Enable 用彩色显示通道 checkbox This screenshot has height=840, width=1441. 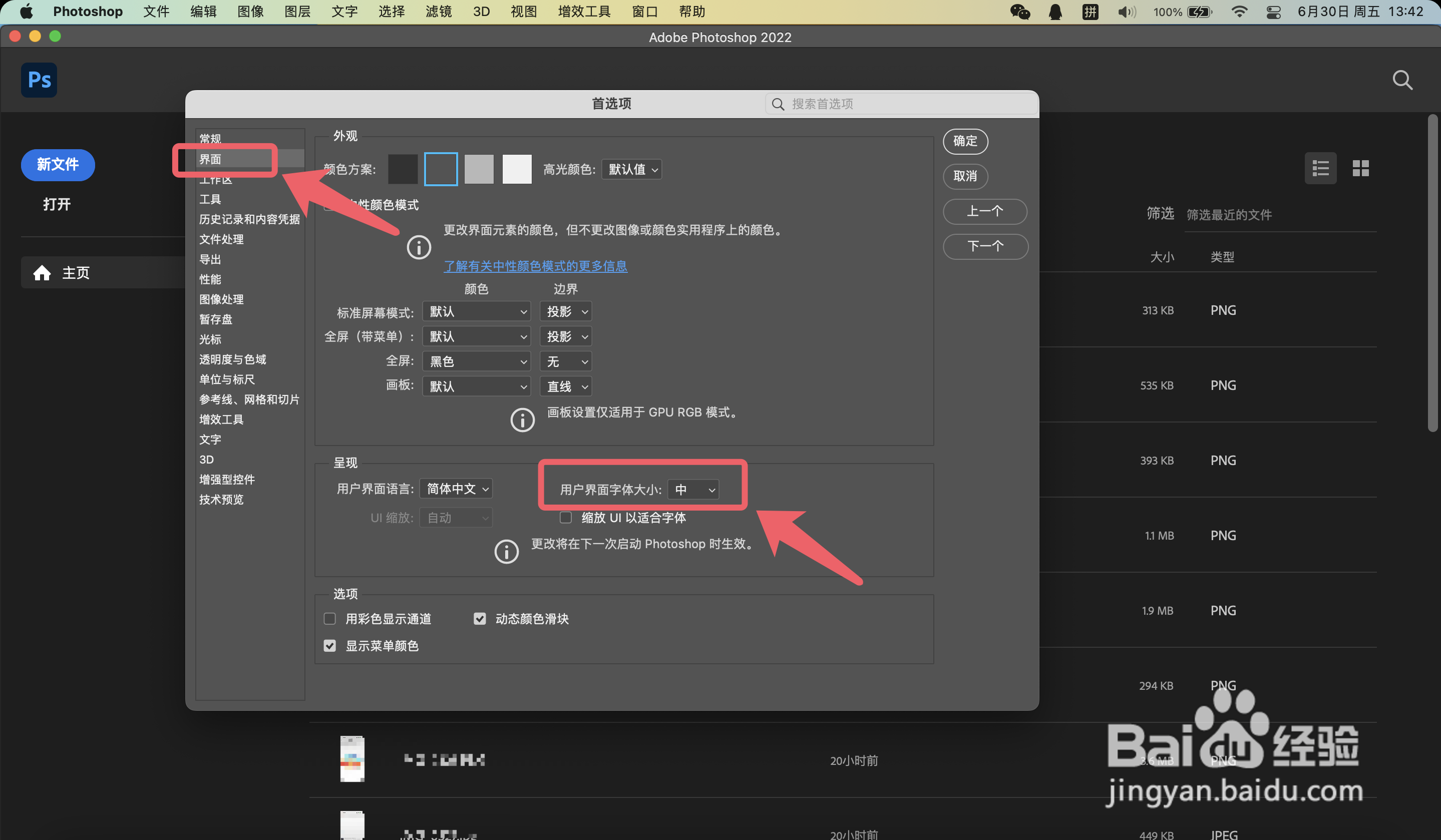330,619
